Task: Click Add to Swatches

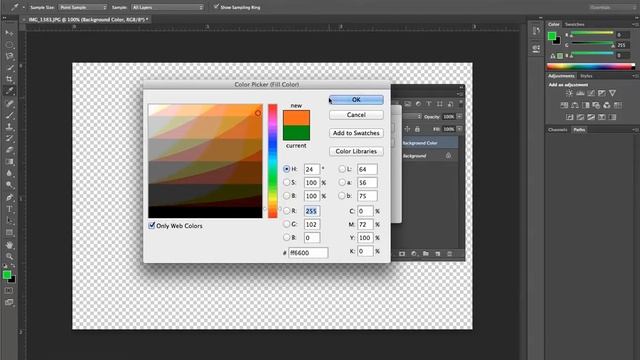Action: (356, 133)
